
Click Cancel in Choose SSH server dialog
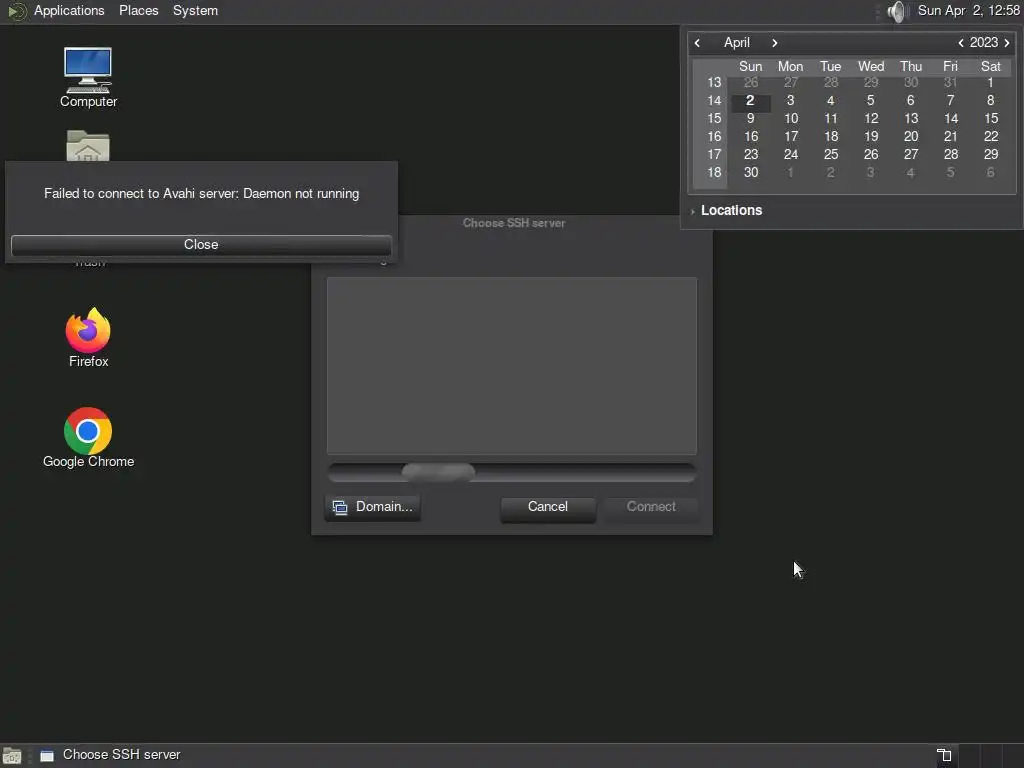tap(548, 507)
